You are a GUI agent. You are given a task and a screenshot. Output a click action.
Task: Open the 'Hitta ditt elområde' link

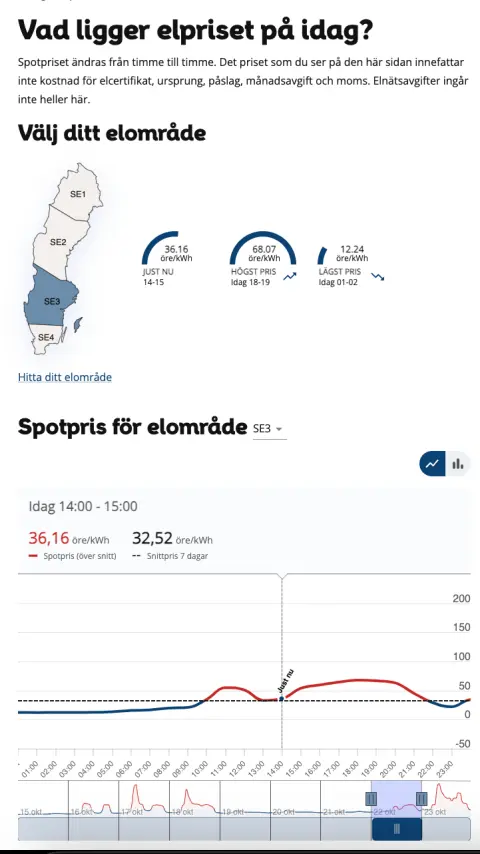65,377
